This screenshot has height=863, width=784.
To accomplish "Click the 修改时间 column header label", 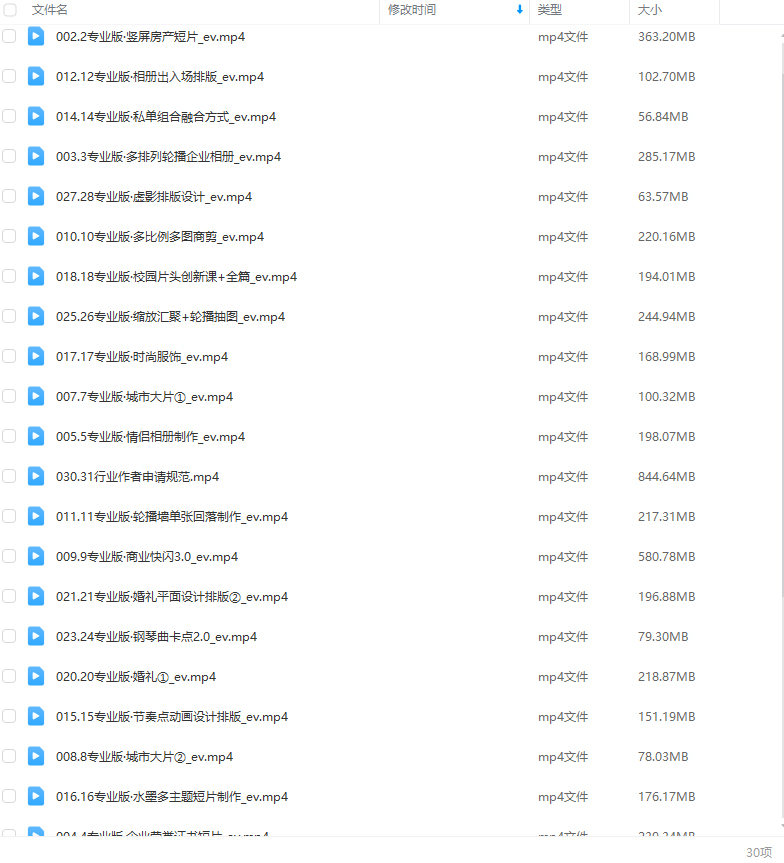I will coord(412,9).
